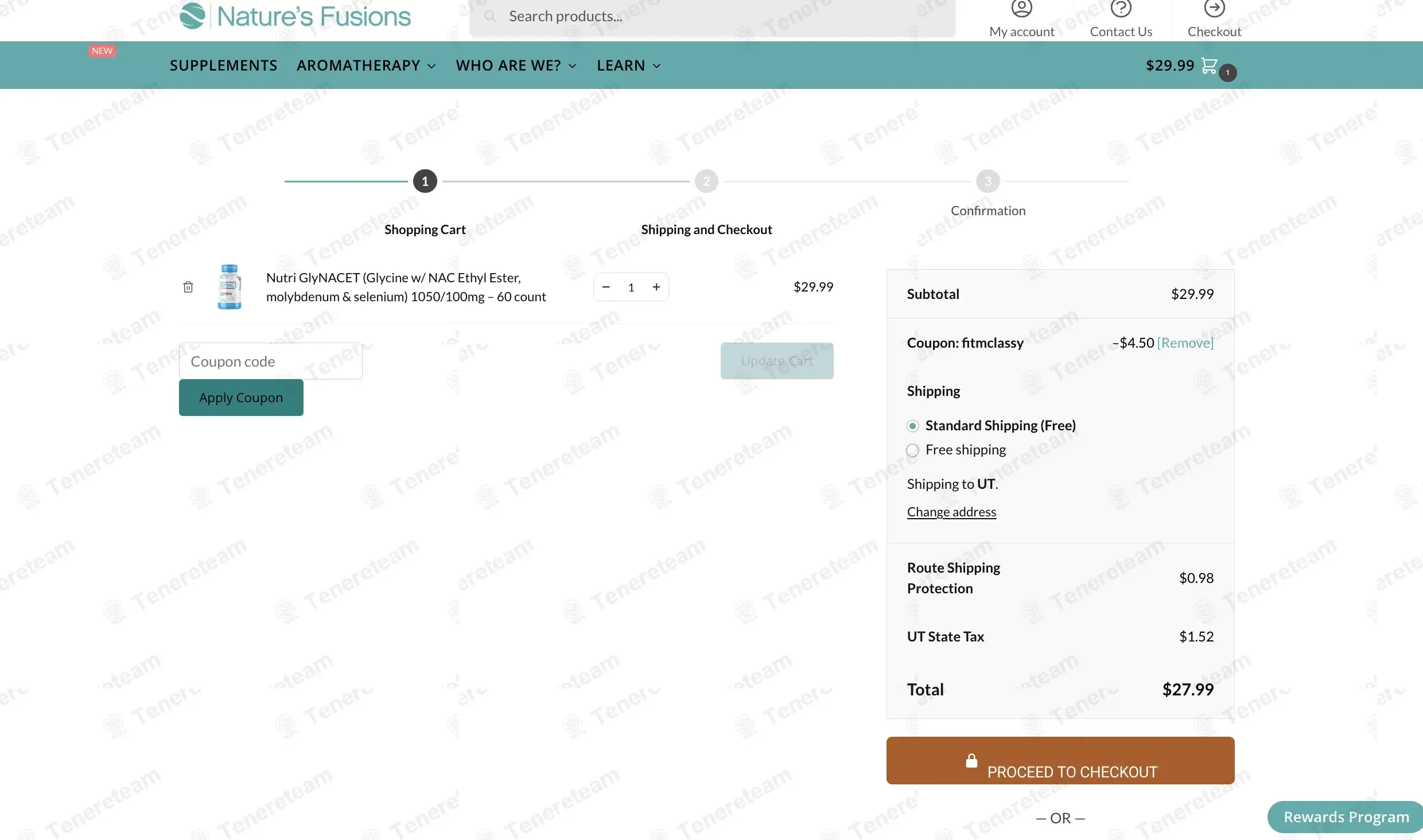
Task: Click the Apply Coupon button
Action: tap(241, 398)
